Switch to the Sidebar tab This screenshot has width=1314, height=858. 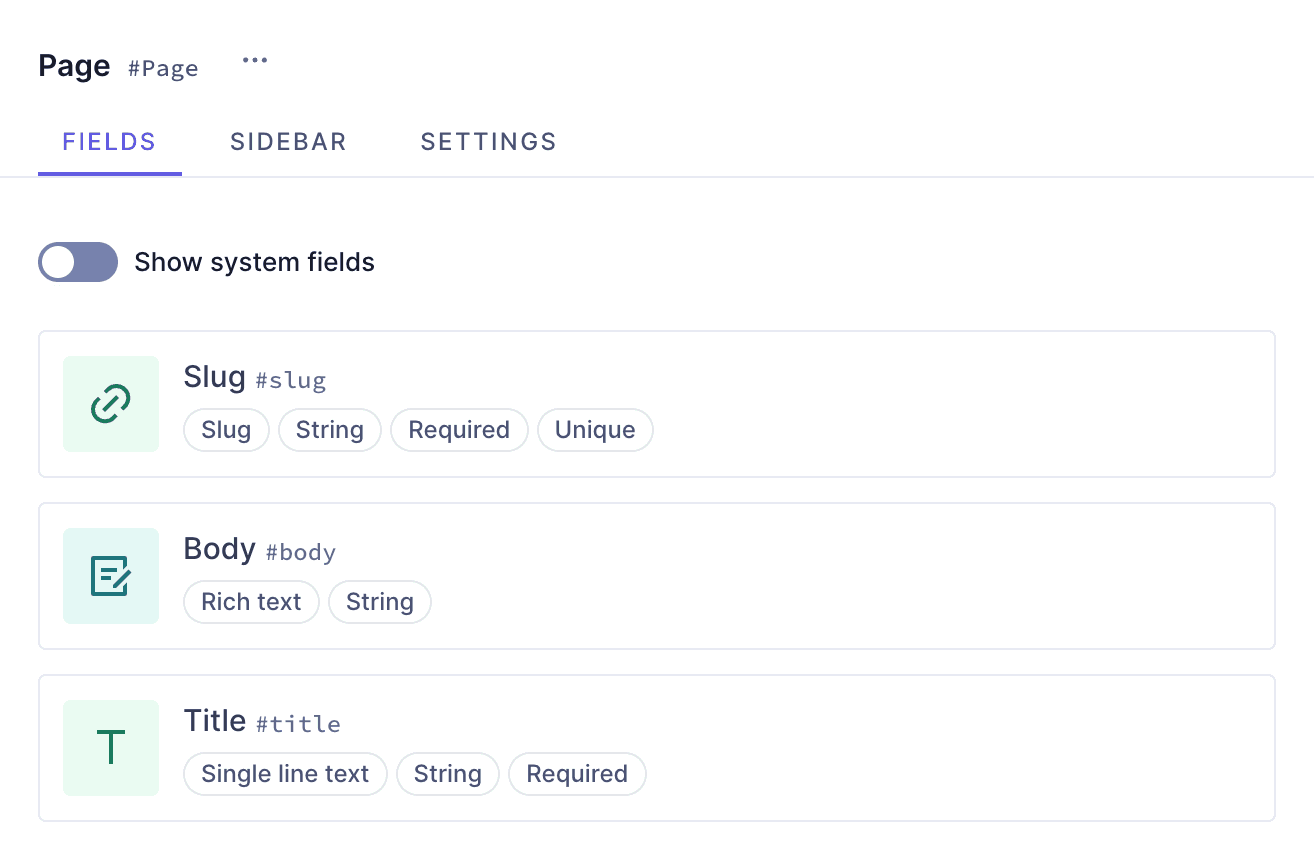point(288,142)
